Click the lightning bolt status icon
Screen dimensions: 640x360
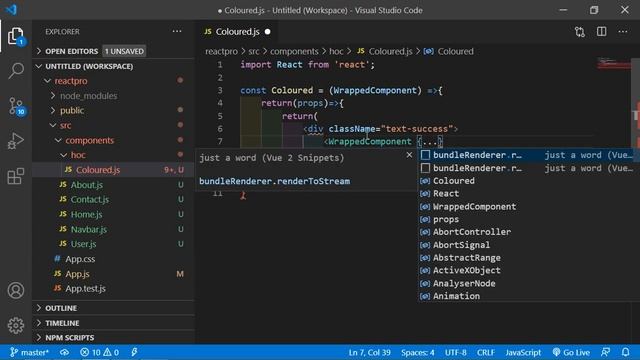coord(134,352)
